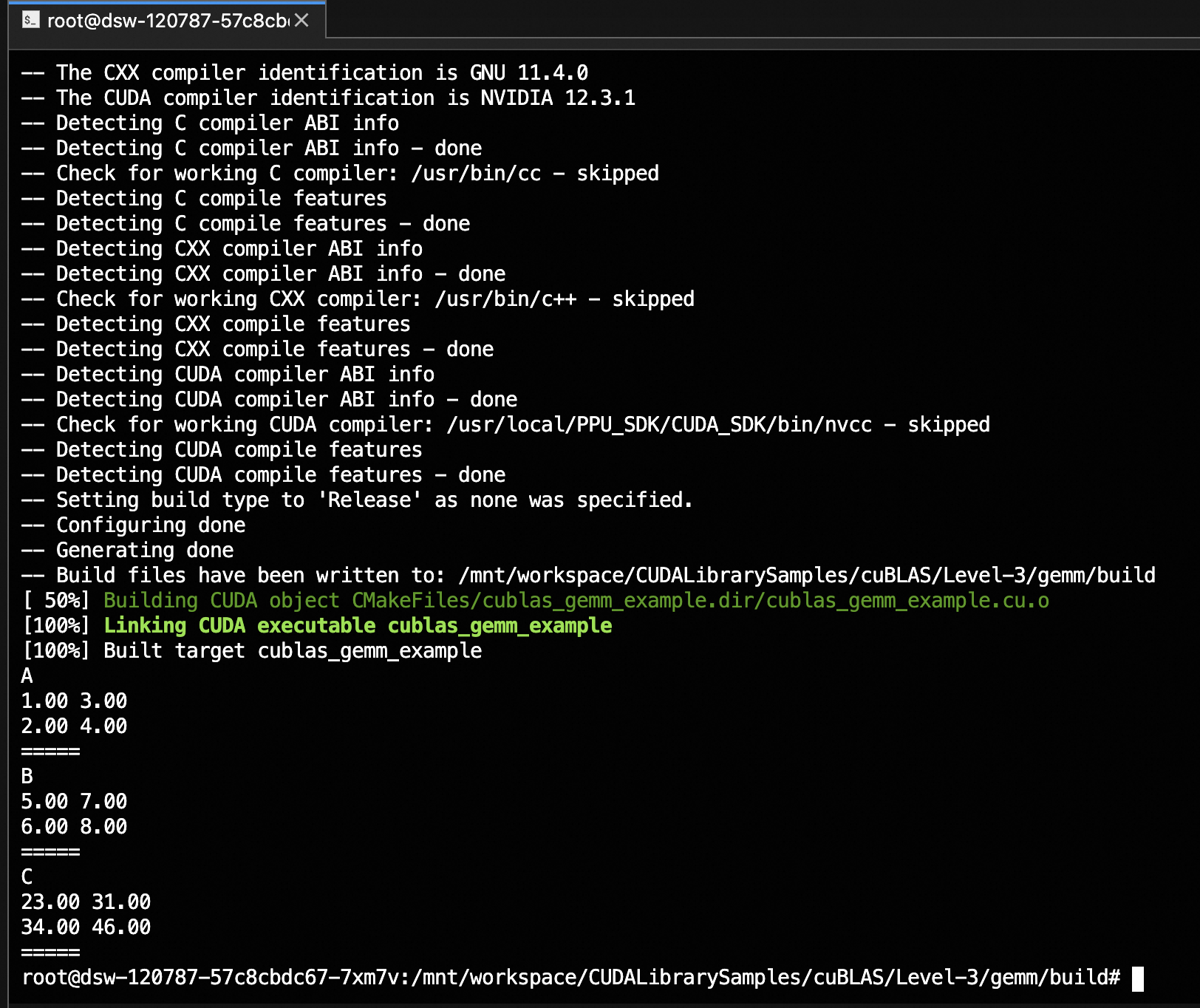Select the root@dsw-120787-57c8cb terminal tab
The width and height of the screenshot is (1200, 1008).
coord(167,20)
